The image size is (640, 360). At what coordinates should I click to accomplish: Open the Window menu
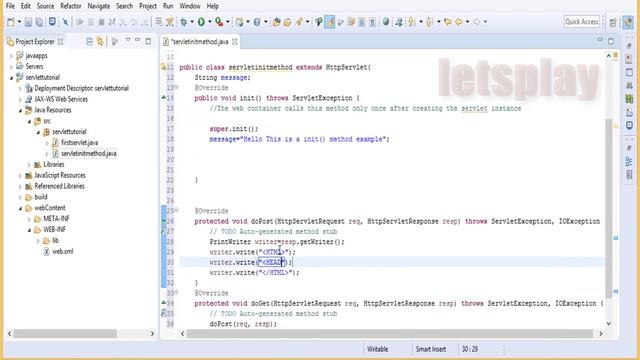(x=190, y=6)
